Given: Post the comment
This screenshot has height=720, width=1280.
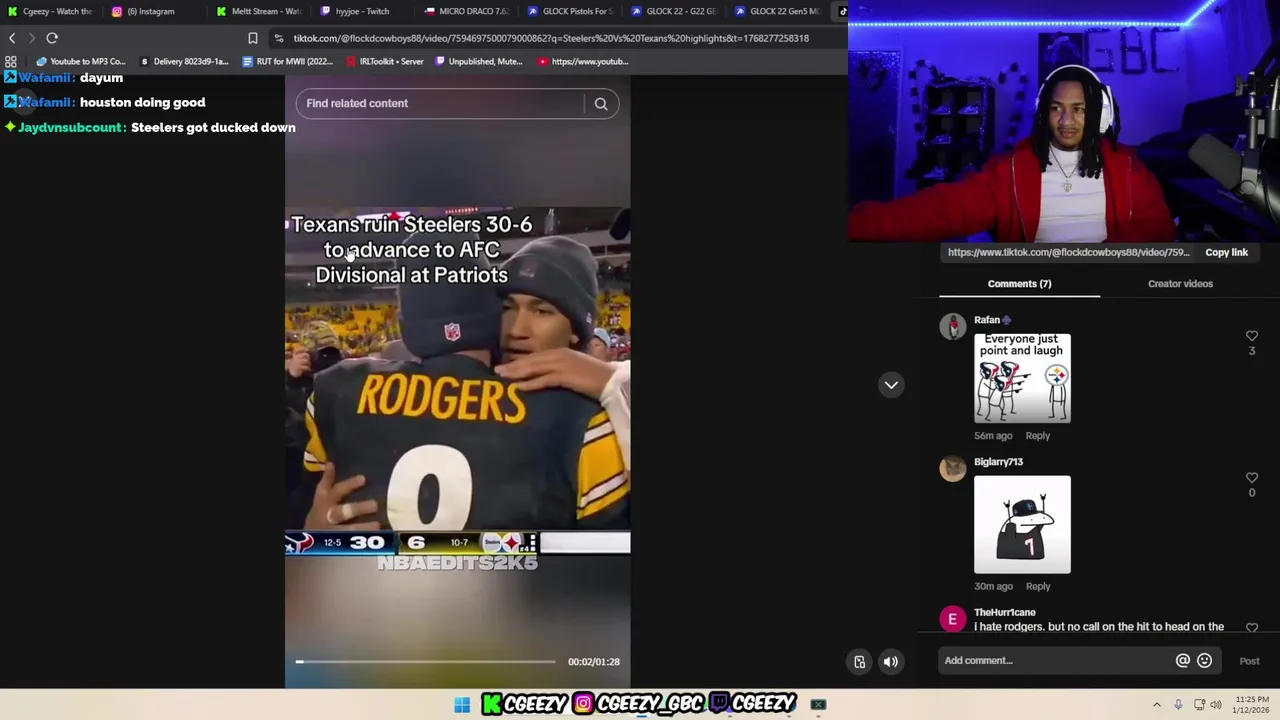Looking at the screenshot, I should 1249,661.
